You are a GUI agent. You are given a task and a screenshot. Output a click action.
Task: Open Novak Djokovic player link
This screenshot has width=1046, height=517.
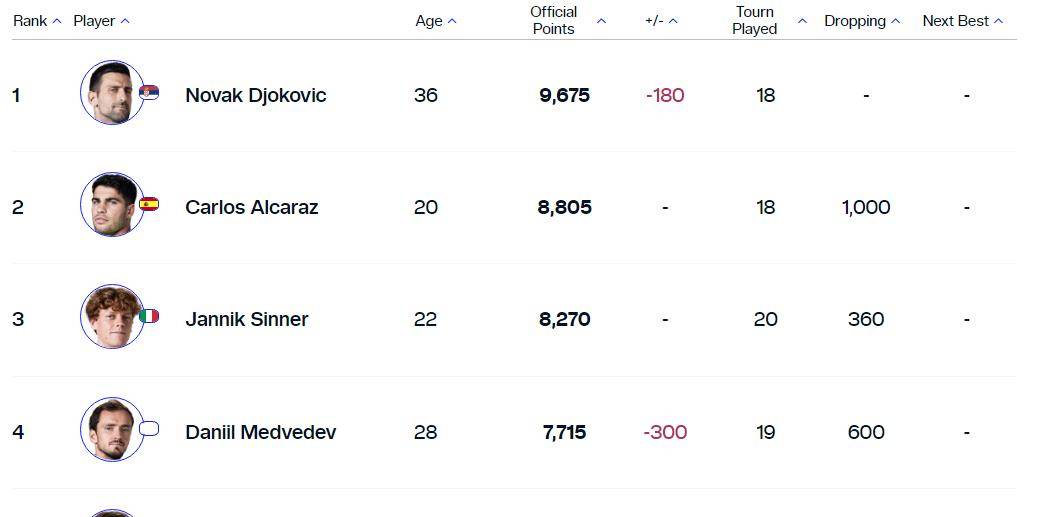click(x=256, y=95)
